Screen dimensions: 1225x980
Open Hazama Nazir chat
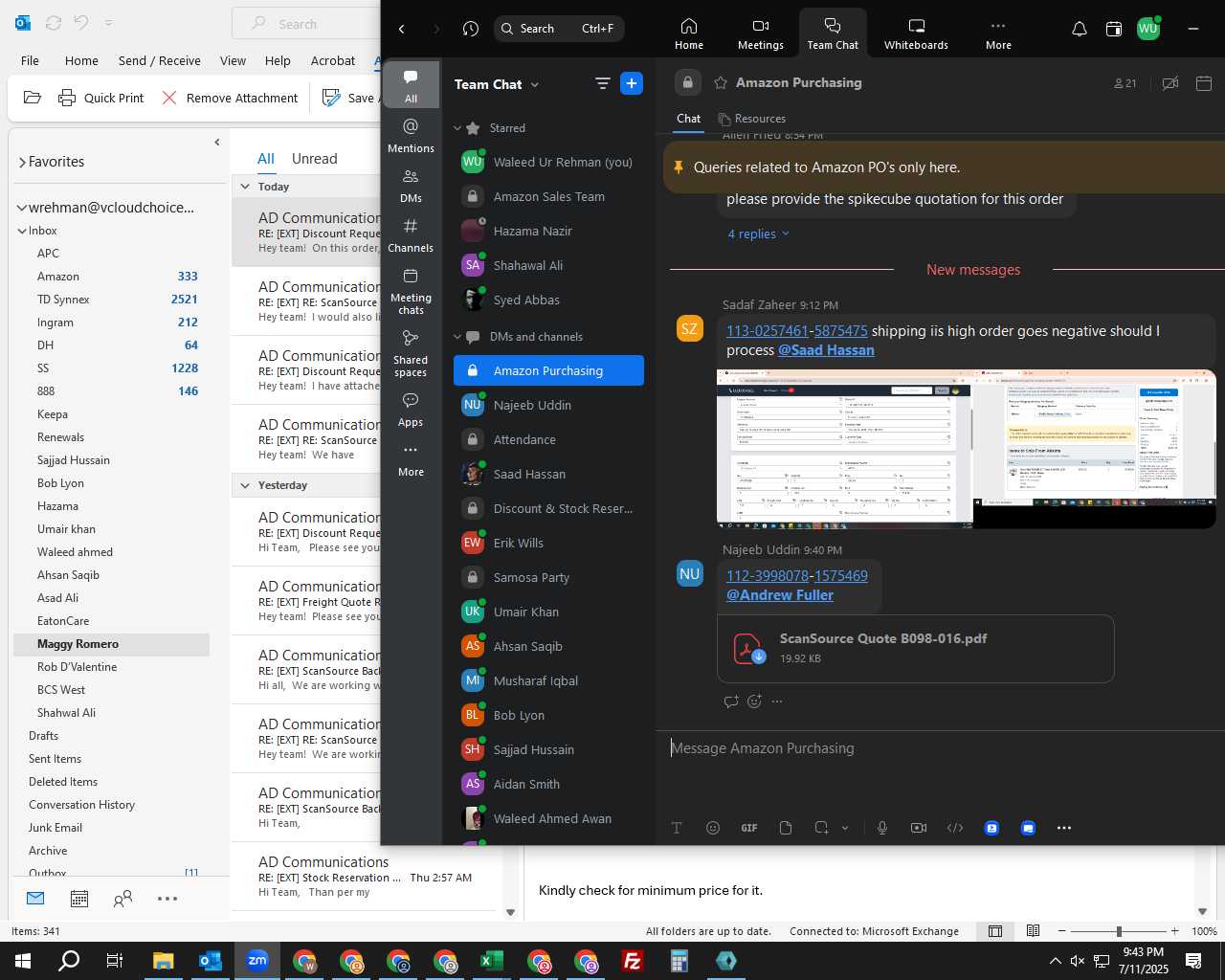548,232
